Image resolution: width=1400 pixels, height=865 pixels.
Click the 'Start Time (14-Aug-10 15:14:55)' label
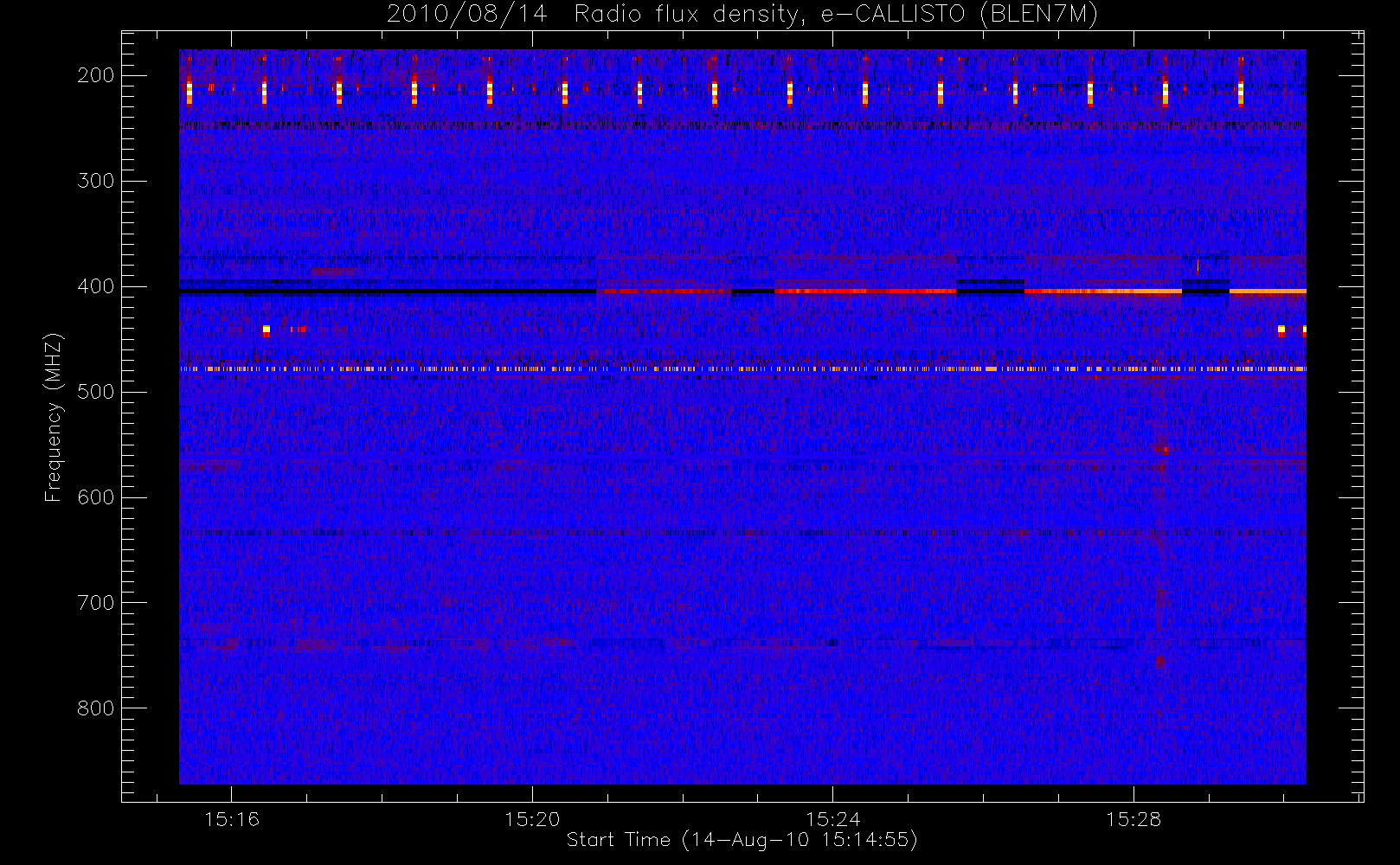pyautogui.click(x=742, y=840)
